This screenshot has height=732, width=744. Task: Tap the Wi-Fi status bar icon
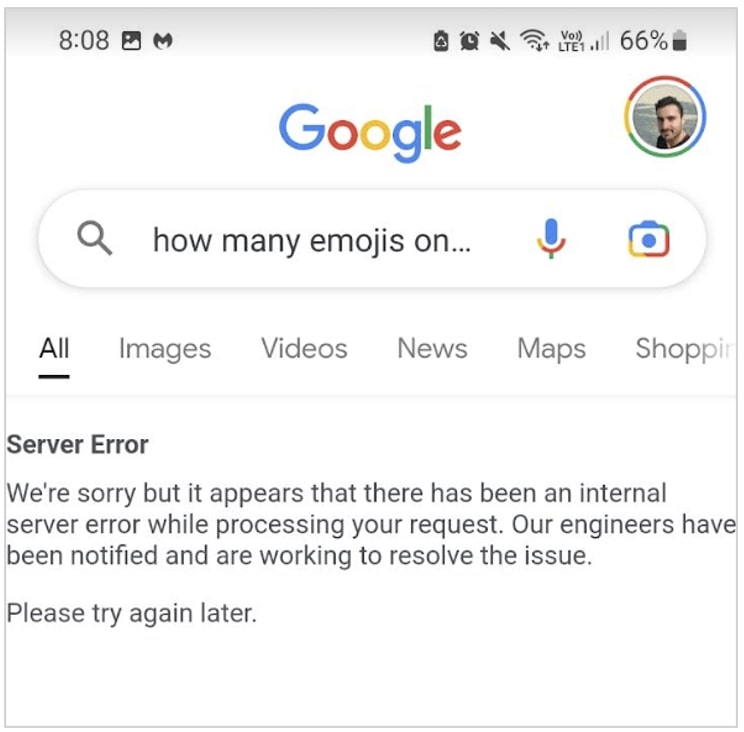point(535,41)
